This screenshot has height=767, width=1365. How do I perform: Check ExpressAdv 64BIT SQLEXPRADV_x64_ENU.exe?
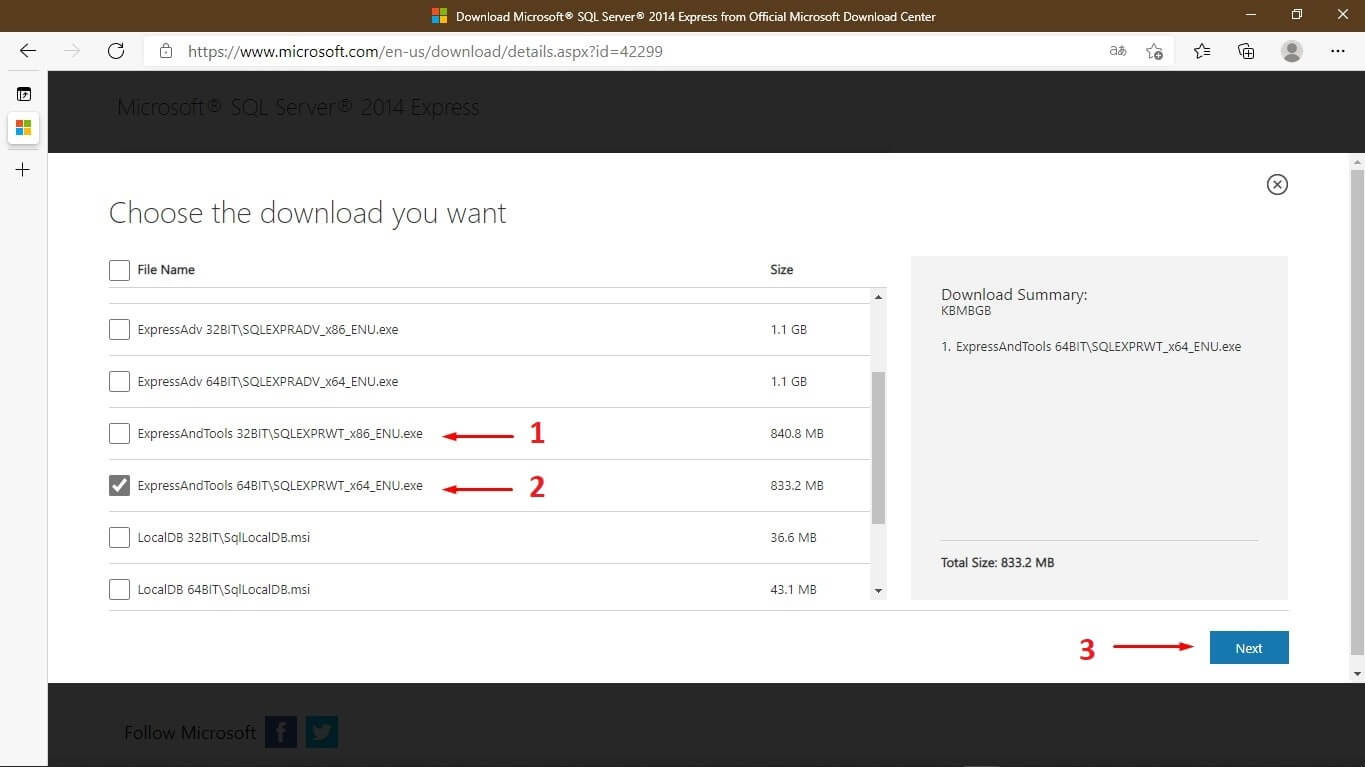click(x=119, y=381)
